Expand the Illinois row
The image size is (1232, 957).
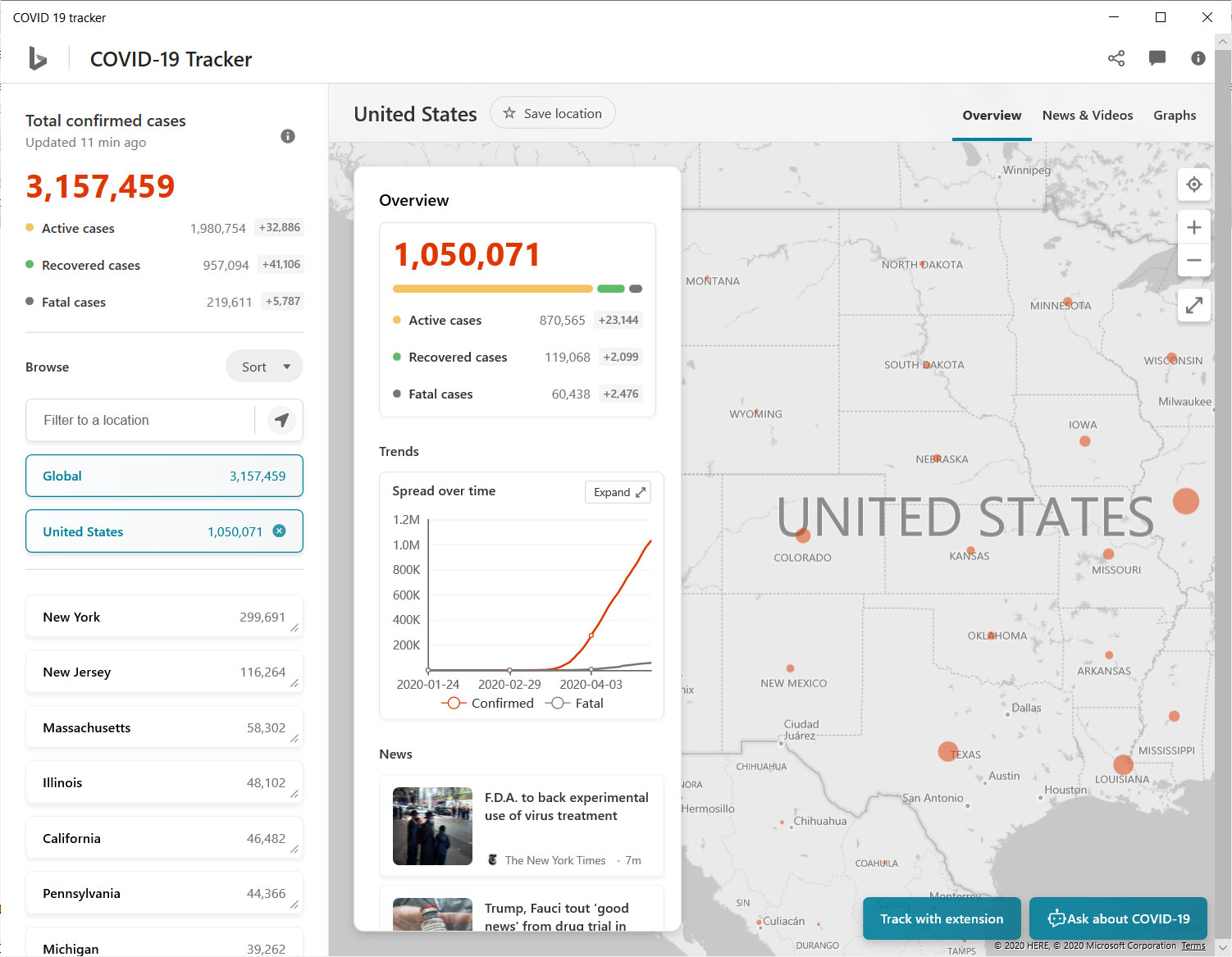[x=164, y=782]
